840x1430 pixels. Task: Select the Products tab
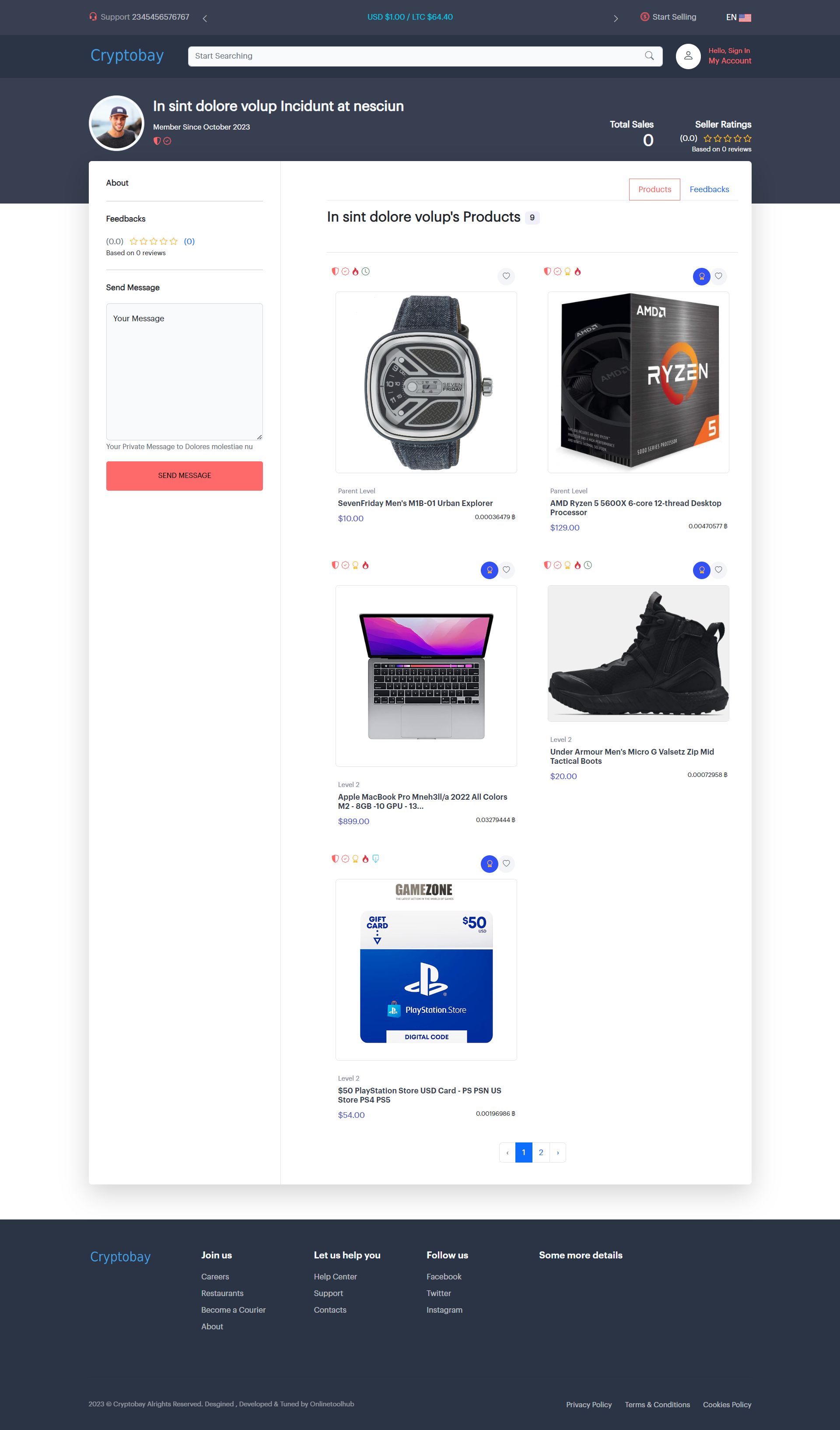tap(654, 190)
